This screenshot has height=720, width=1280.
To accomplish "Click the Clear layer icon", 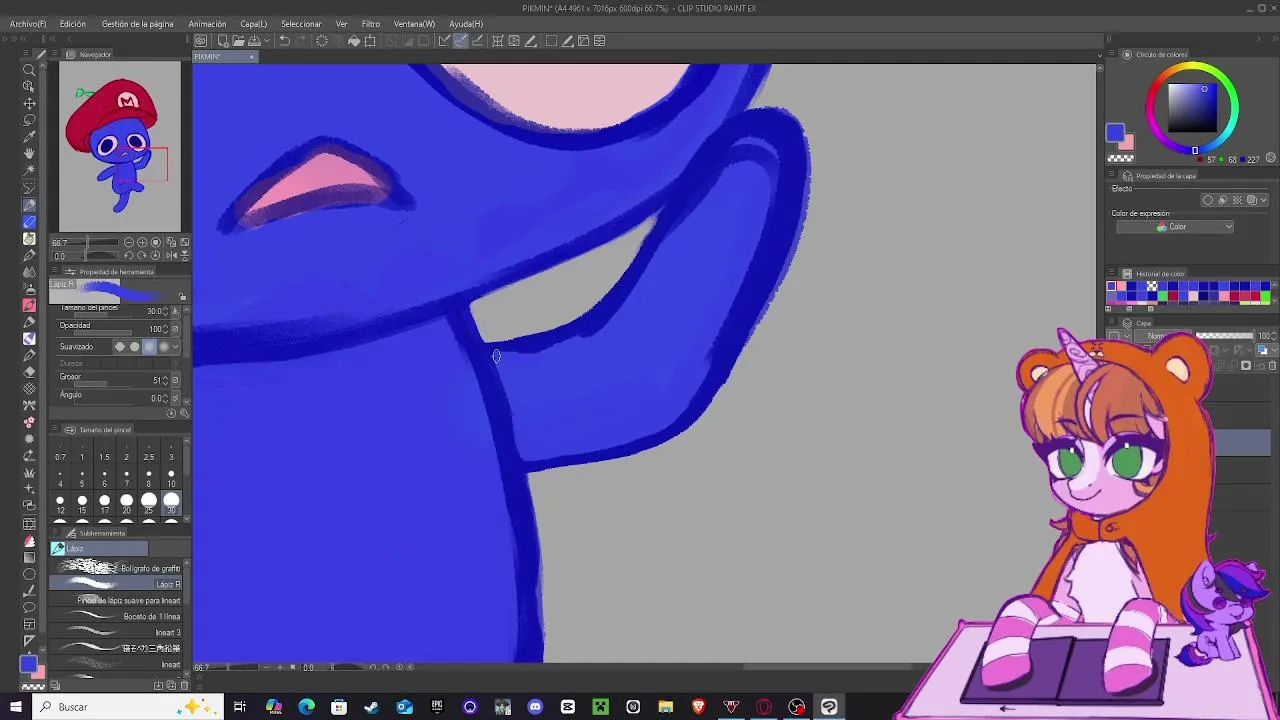I will (x=322, y=41).
